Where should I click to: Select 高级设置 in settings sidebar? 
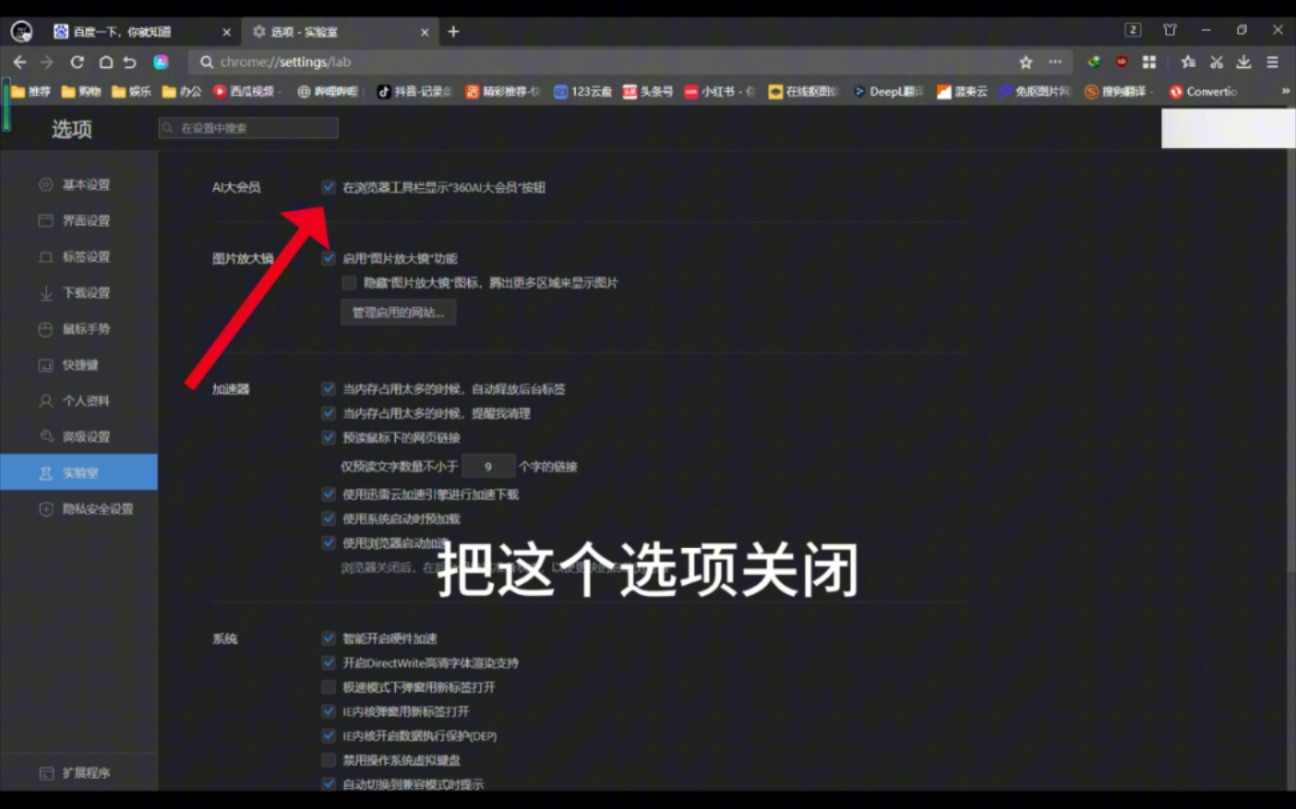coord(78,437)
